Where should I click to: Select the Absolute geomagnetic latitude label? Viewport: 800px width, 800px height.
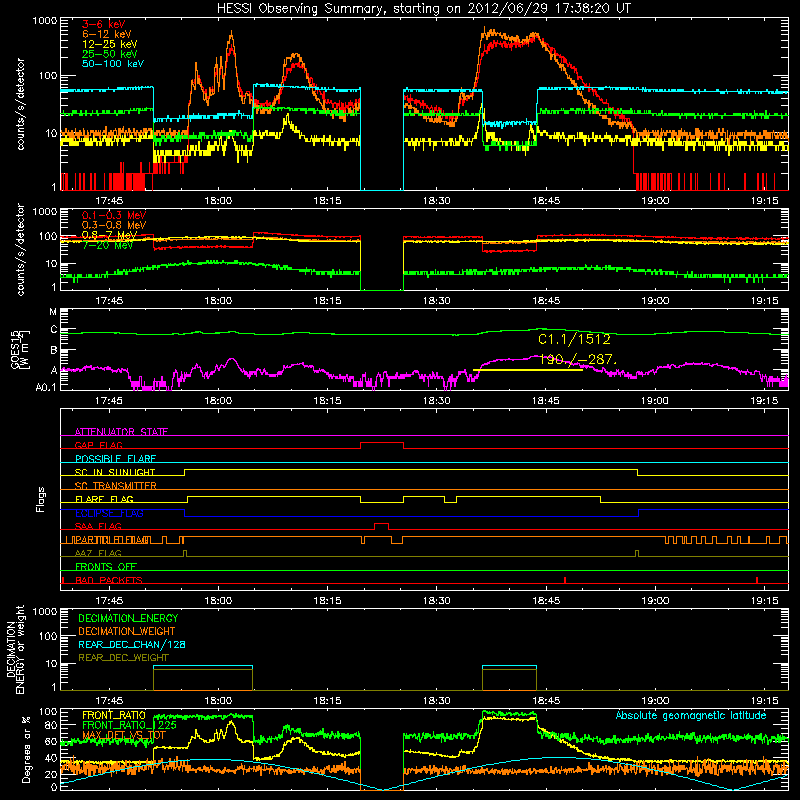[x=691, y=716]
